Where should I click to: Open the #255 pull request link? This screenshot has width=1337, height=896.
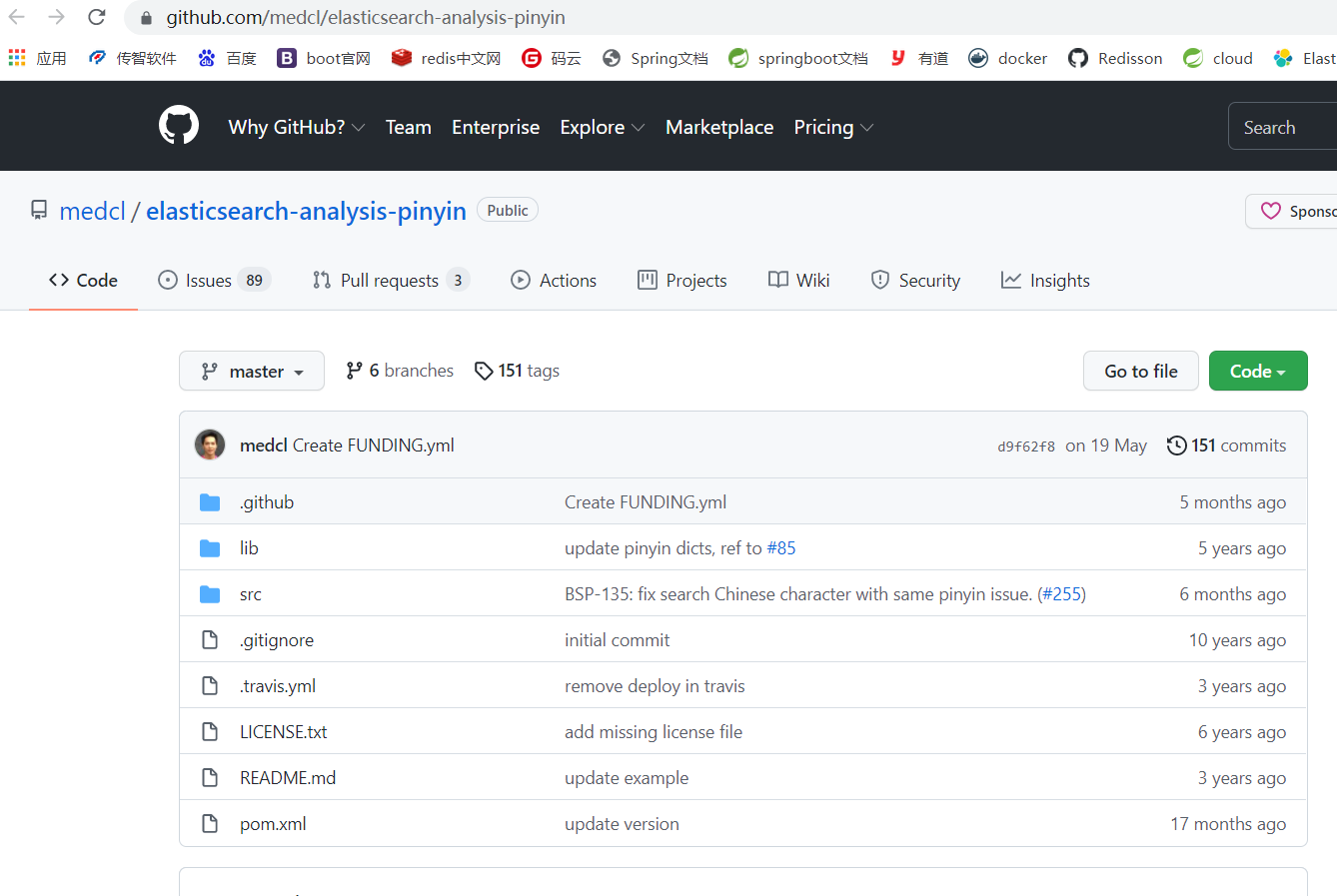click(x=1061, y=593)
